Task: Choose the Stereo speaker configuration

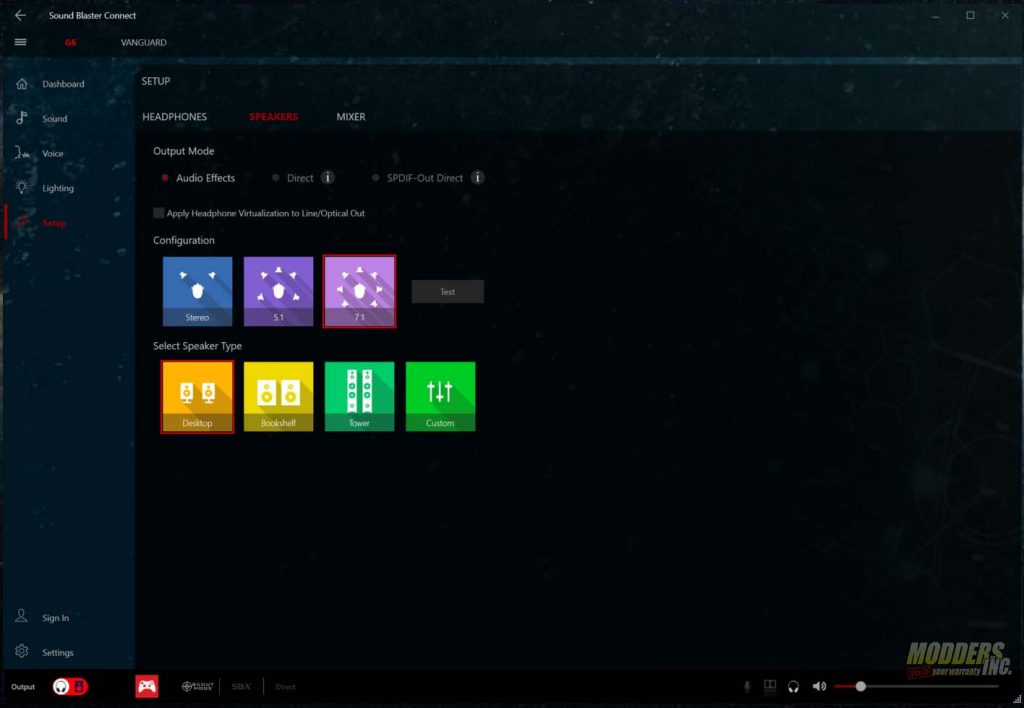Action: (x=197, y=291)
